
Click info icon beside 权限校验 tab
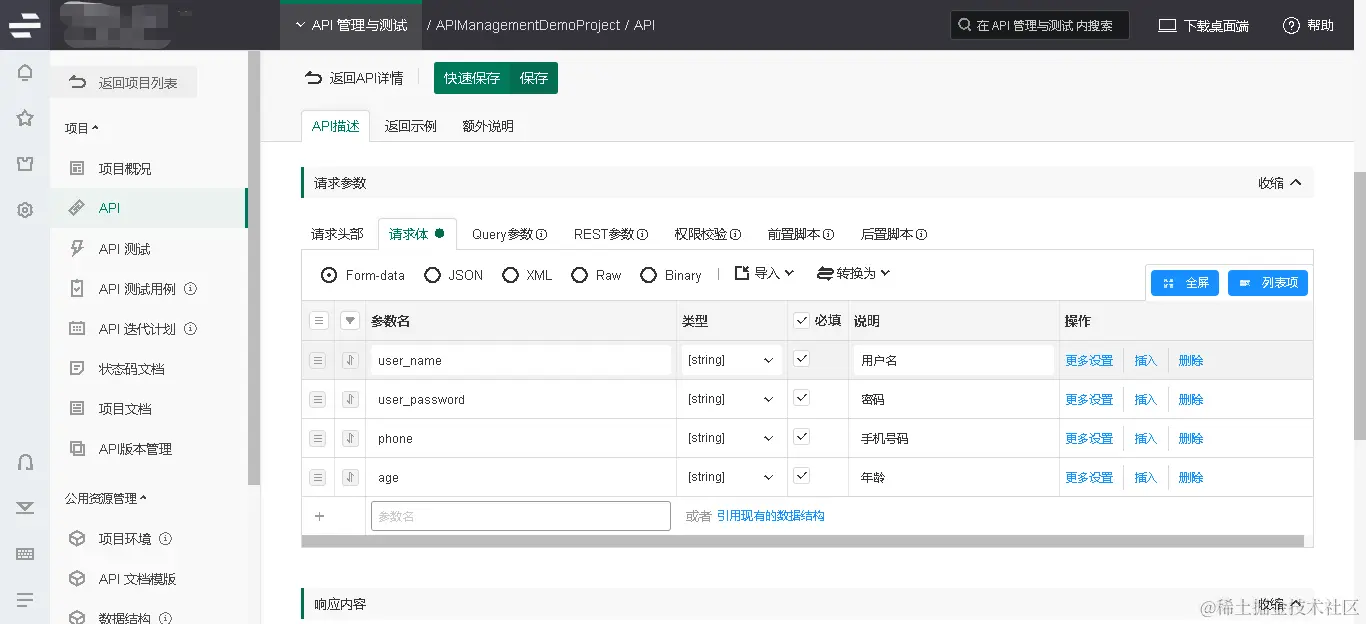736,235
